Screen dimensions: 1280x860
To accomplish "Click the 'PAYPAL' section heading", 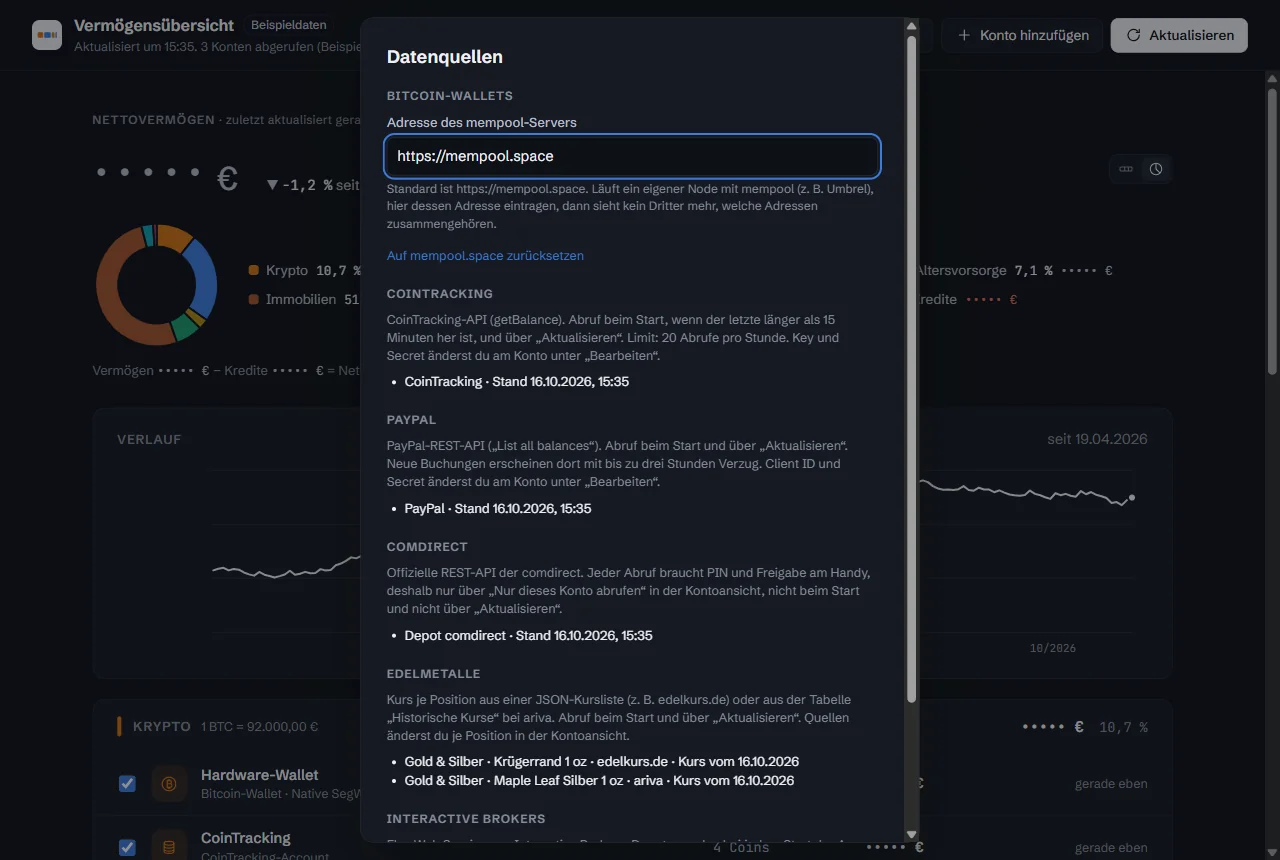I will 412,420.
